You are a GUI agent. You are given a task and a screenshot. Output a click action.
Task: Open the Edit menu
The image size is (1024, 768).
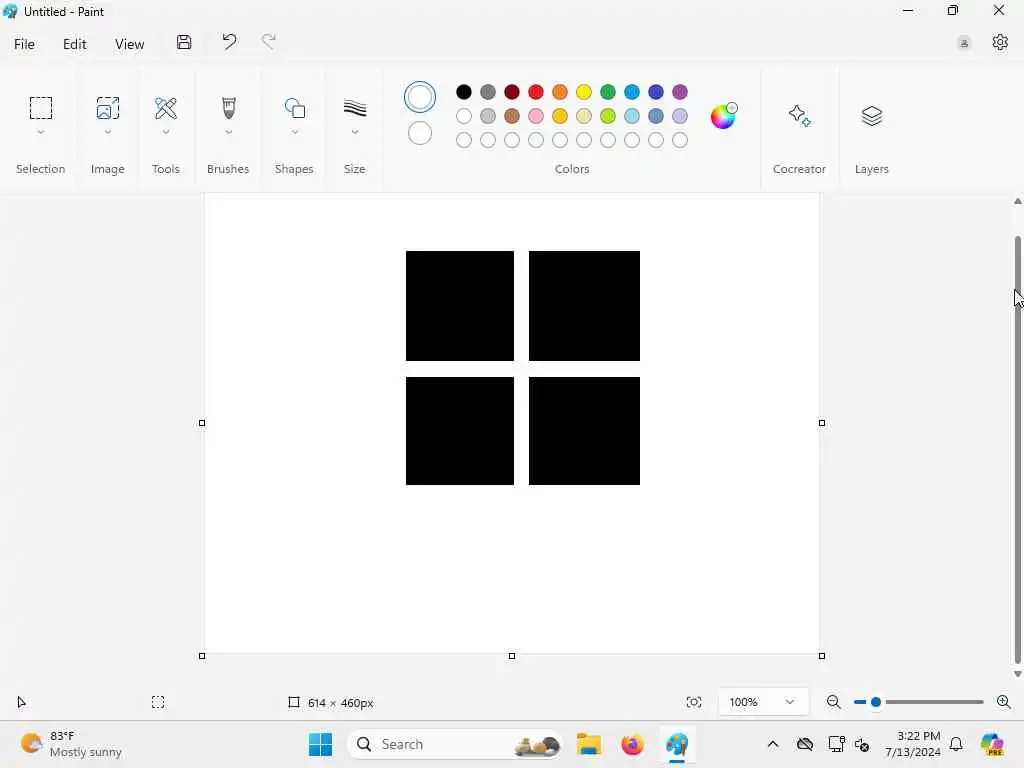click(74, 44)
